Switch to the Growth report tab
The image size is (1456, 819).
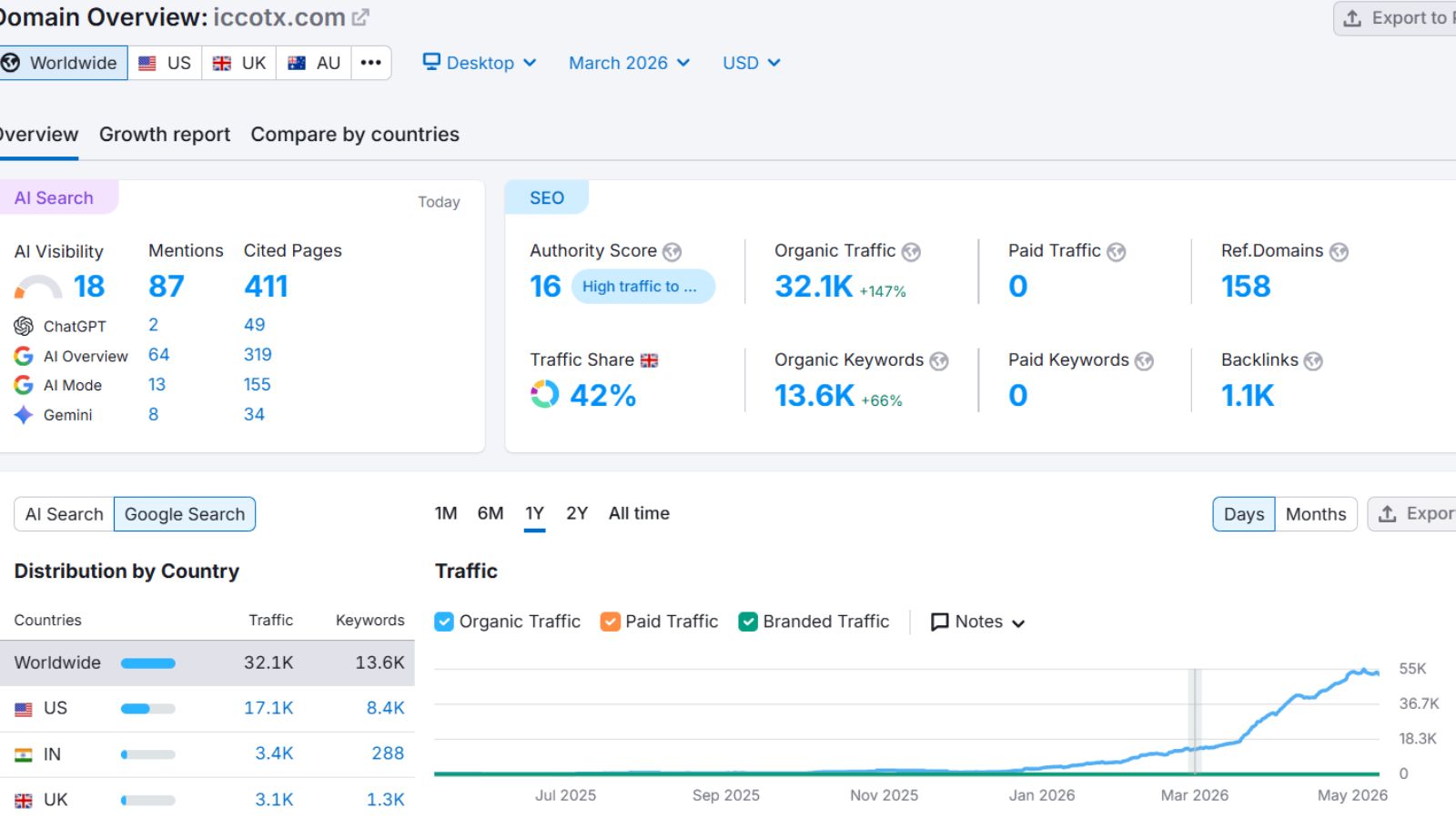165,135
